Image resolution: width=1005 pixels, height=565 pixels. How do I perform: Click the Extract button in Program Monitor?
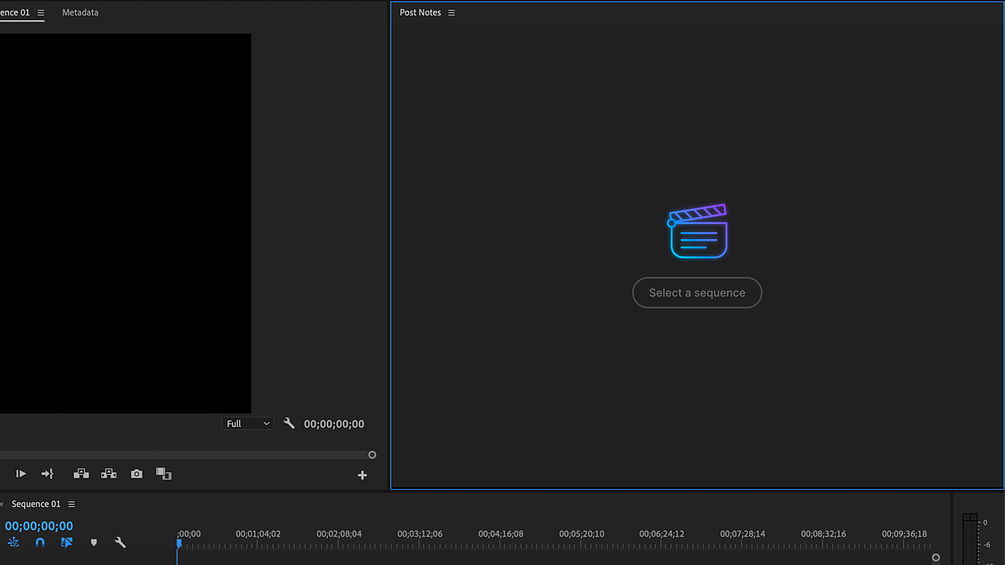109,474
